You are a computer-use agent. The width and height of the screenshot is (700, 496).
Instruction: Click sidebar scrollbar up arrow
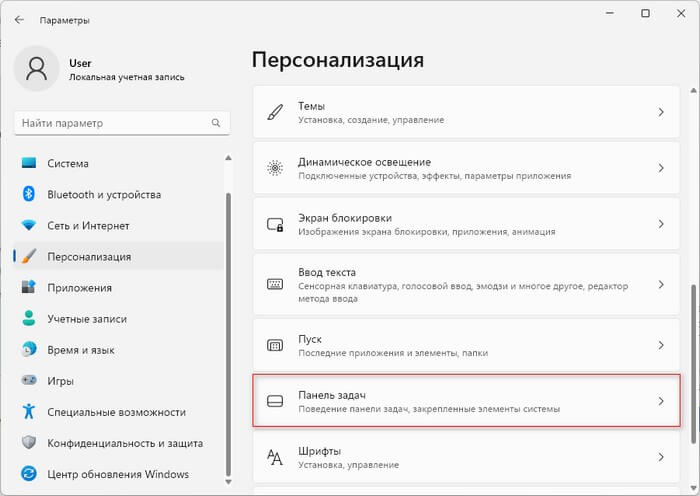(x=228, y=158)
